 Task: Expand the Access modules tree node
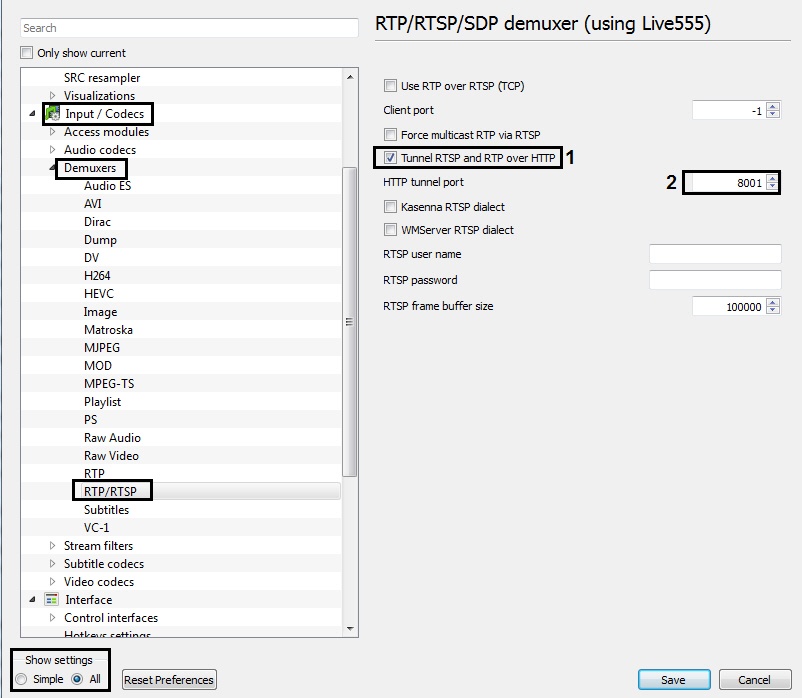point(53,132)
